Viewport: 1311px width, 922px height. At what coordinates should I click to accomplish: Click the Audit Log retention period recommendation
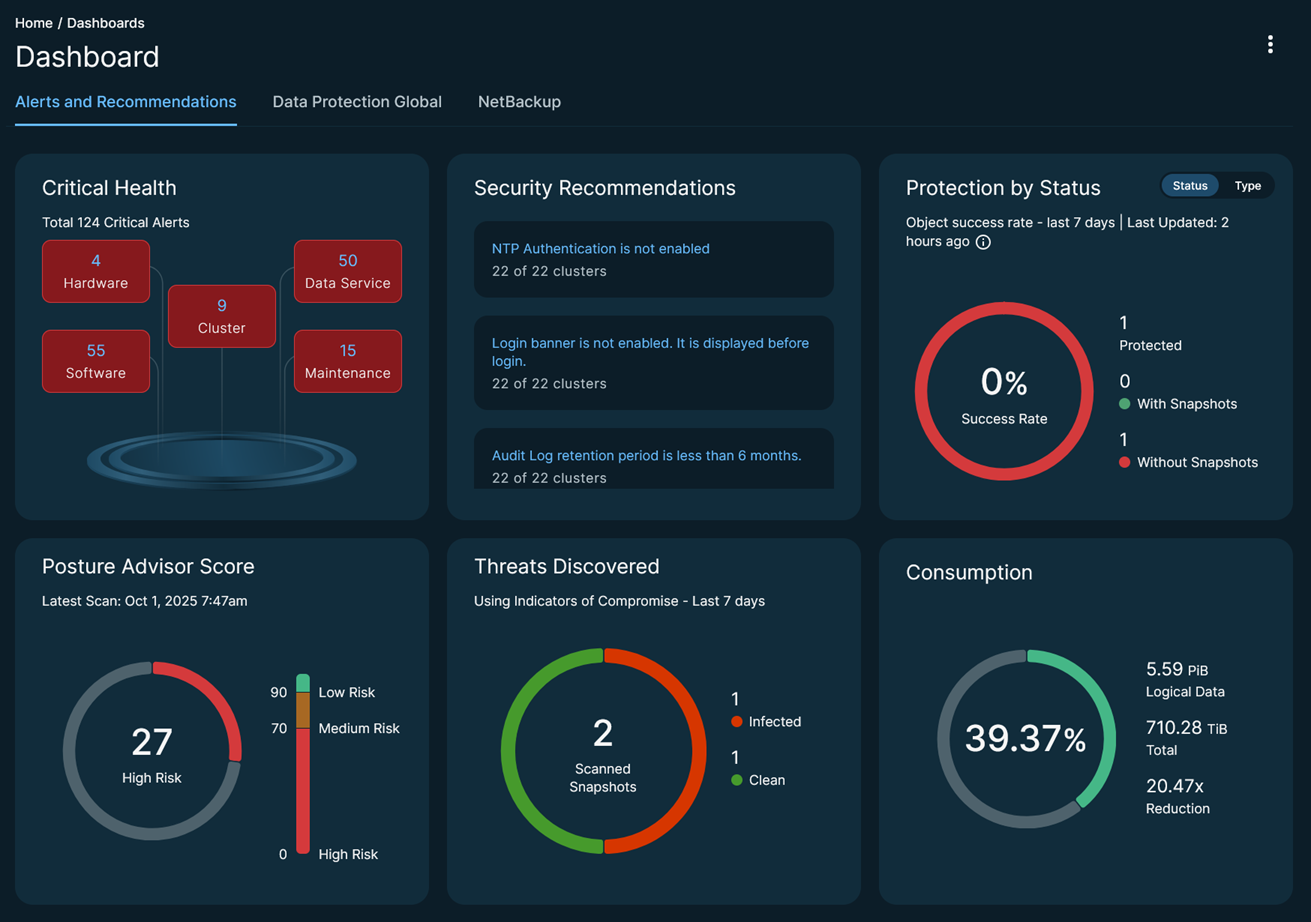coord(646,456)
